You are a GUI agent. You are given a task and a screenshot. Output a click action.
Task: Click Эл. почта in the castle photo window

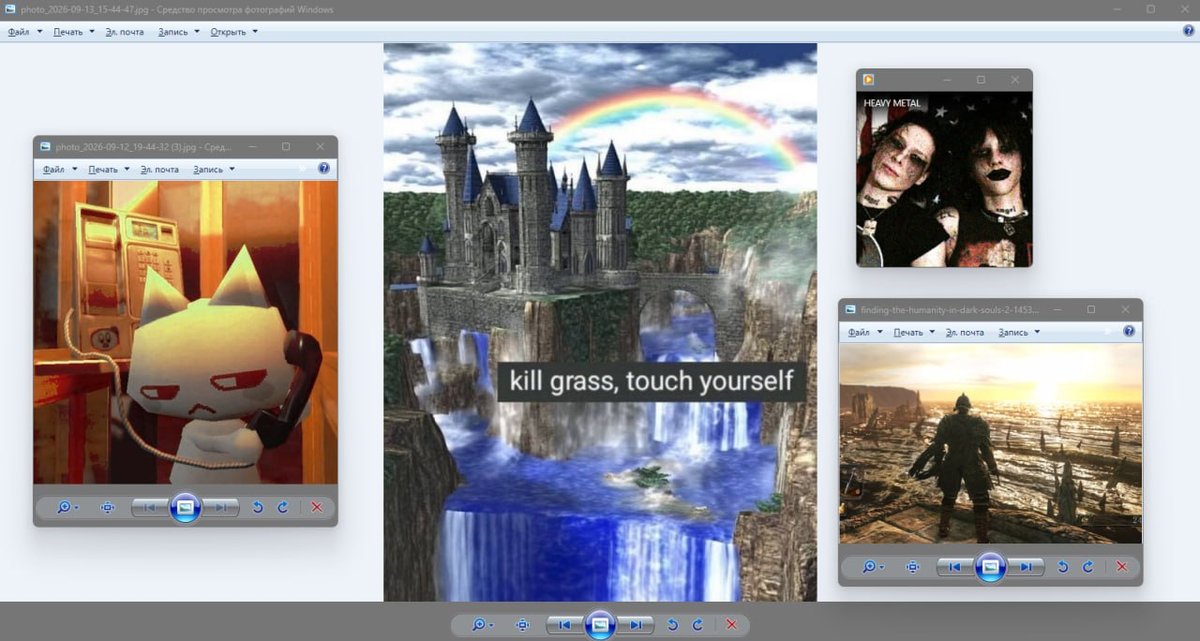125,32
